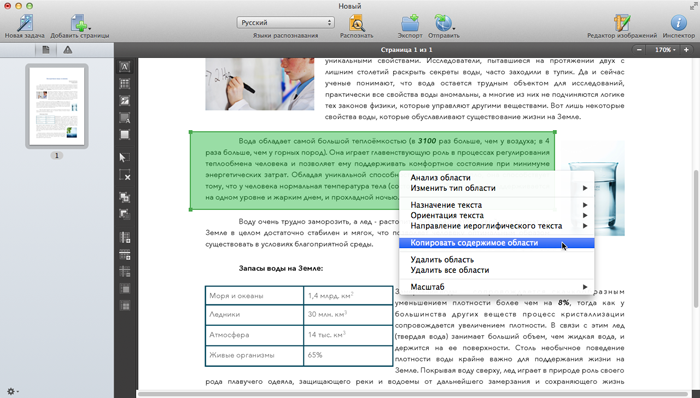
Task: Select the table area drawing tool
Action: pyautogui.click(x=125, y=83)
